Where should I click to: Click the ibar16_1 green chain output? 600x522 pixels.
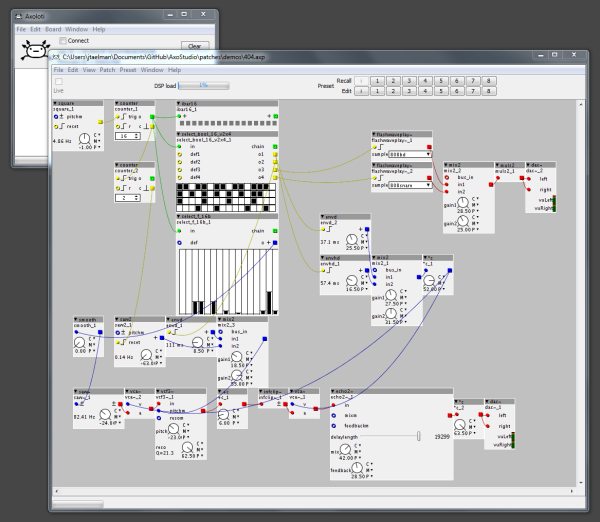276,116
